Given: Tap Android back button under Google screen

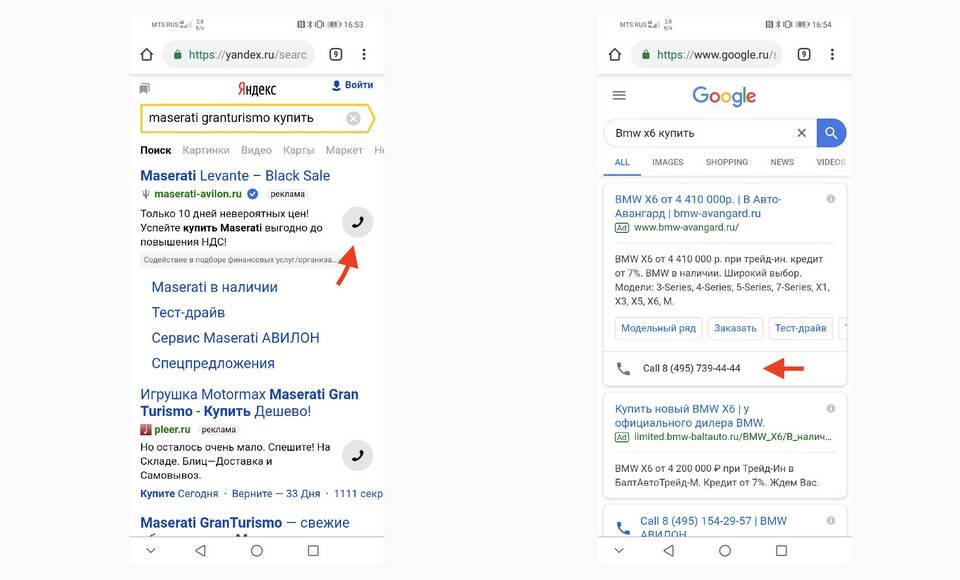Looking at the screenshot, I should [x=669, y=551].
